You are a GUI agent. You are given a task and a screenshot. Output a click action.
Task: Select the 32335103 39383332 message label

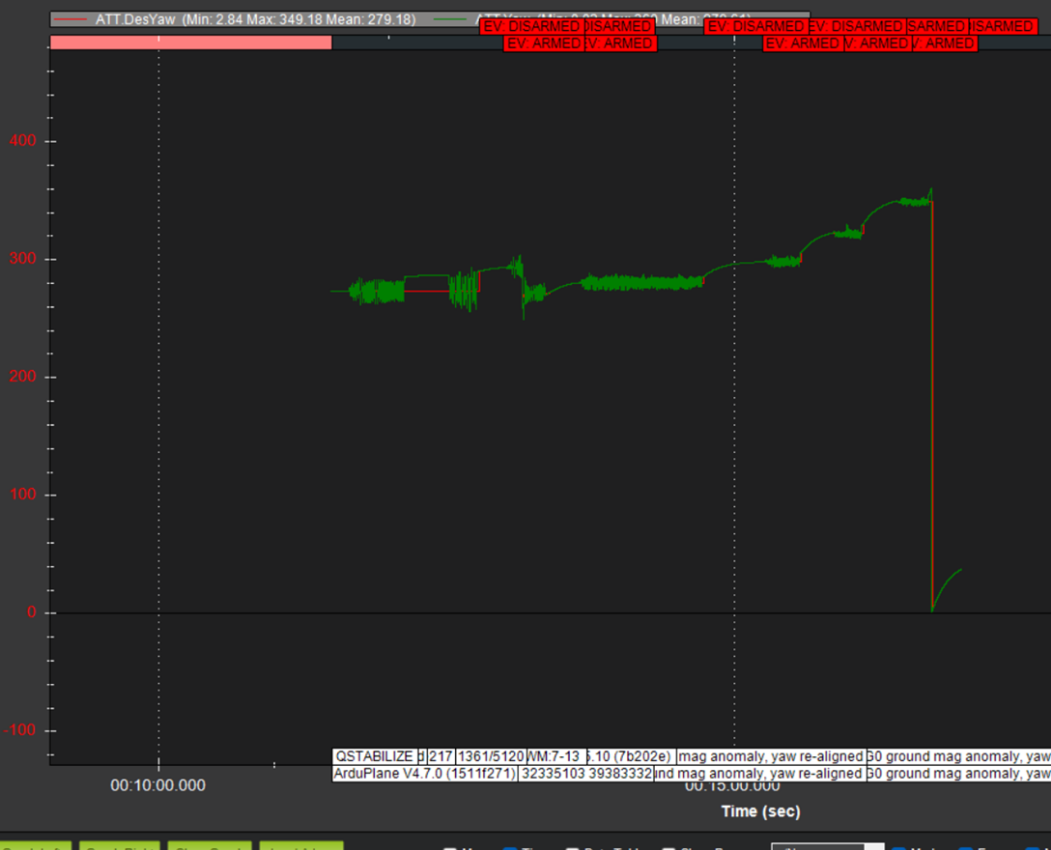click(586, 774)
